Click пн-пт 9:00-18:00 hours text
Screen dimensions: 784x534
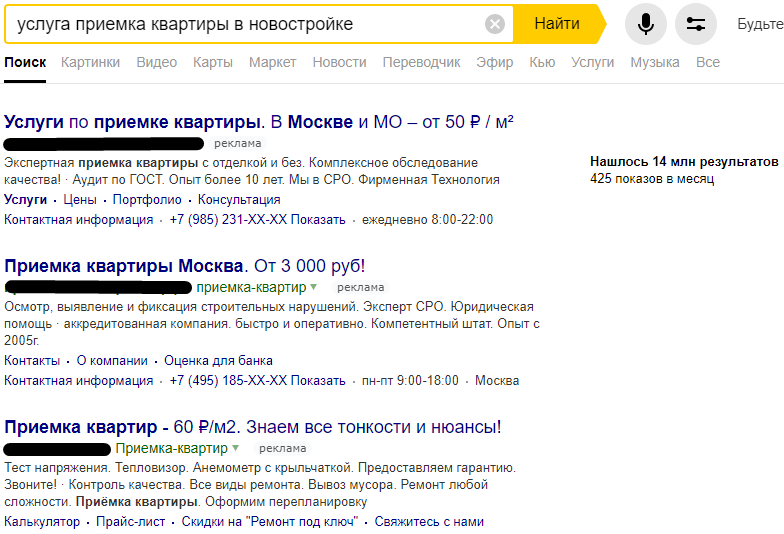(x=410, y=380)
